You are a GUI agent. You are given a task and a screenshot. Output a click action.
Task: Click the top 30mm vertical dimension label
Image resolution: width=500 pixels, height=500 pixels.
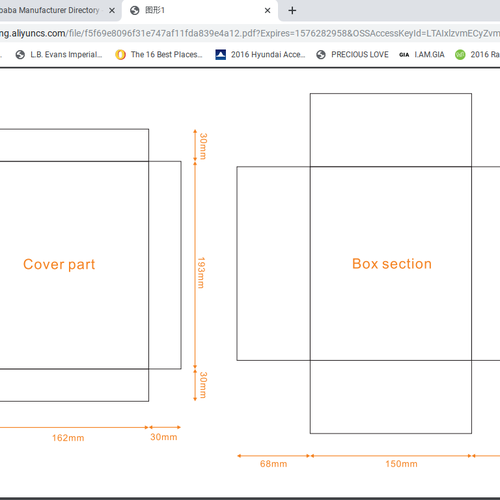coord(203,146)
